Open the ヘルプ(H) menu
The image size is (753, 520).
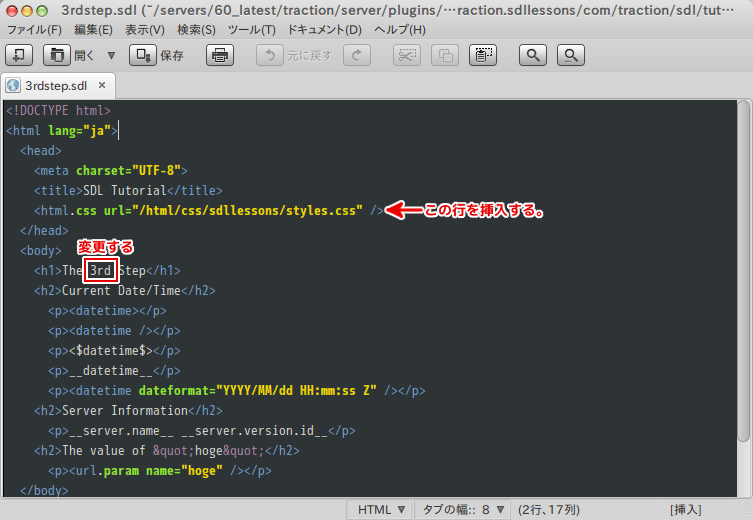[x=399, y=30]
